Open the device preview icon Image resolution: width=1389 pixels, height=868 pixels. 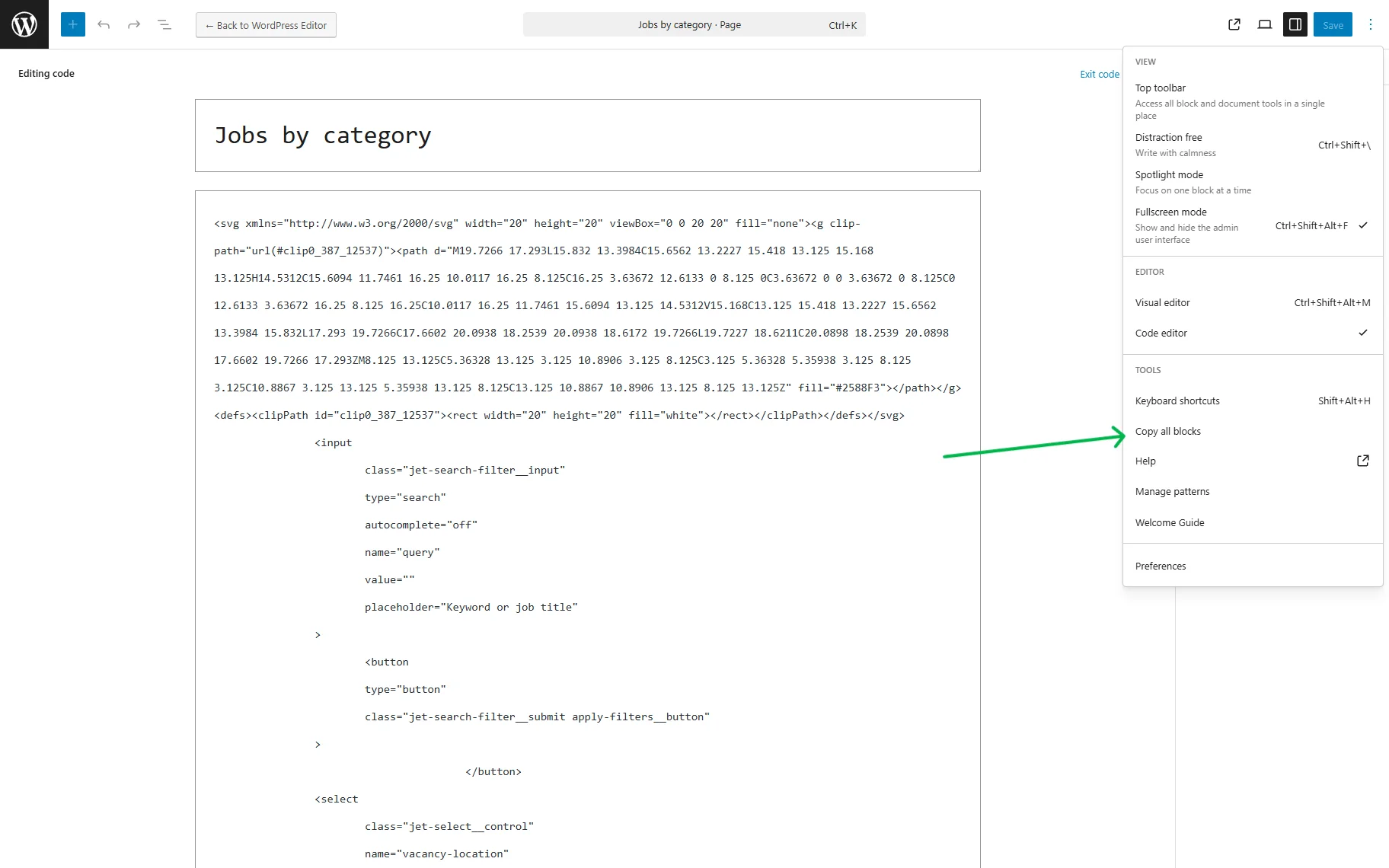[x=1265, y=24]
